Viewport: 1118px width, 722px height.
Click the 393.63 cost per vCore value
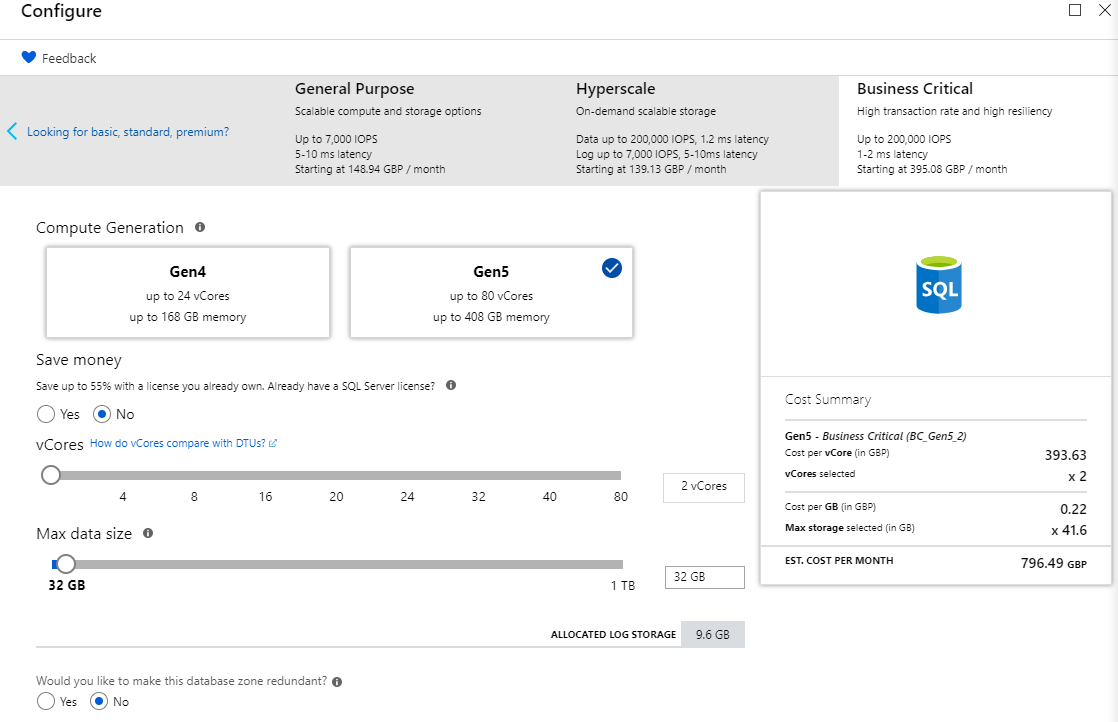(x=1065, y=455)
